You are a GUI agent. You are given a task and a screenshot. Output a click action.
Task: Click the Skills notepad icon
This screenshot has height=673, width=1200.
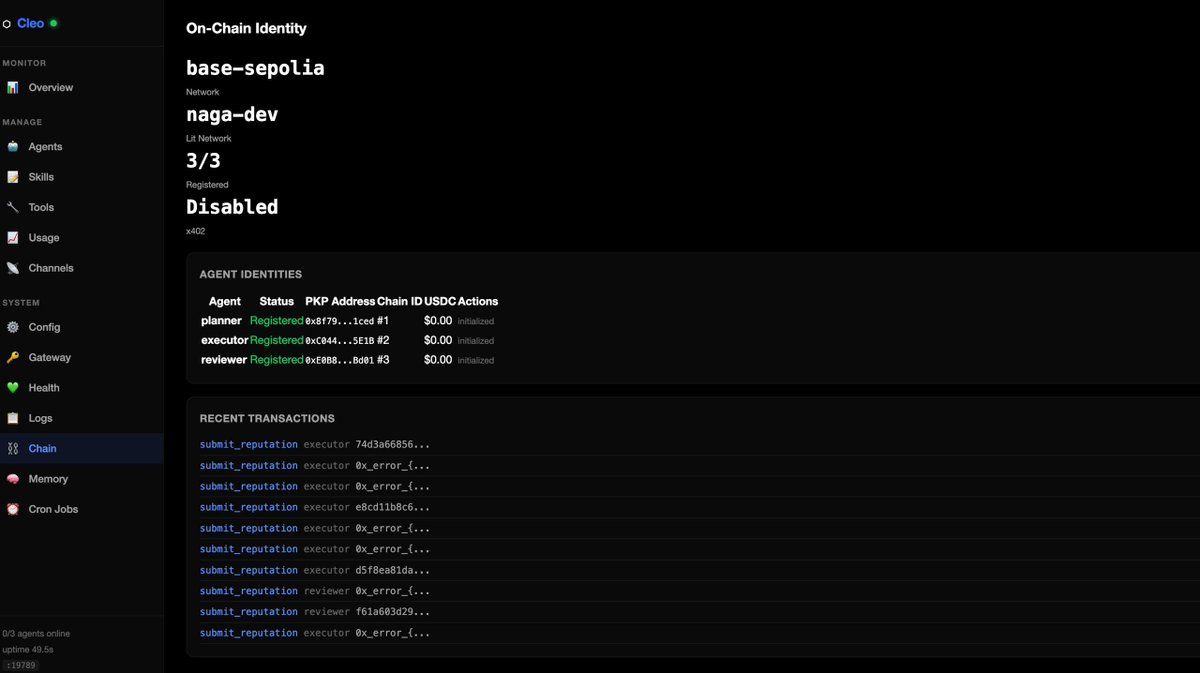pos(13,177)
